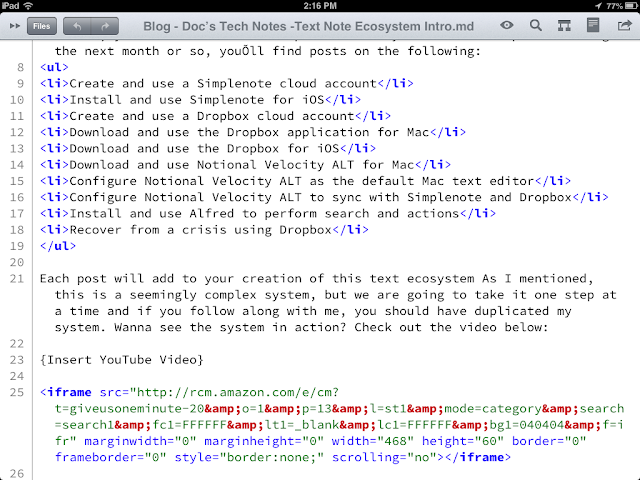Click the closing </iframe> tag
Screen dimensions: 640x480
tap(478, 458)
